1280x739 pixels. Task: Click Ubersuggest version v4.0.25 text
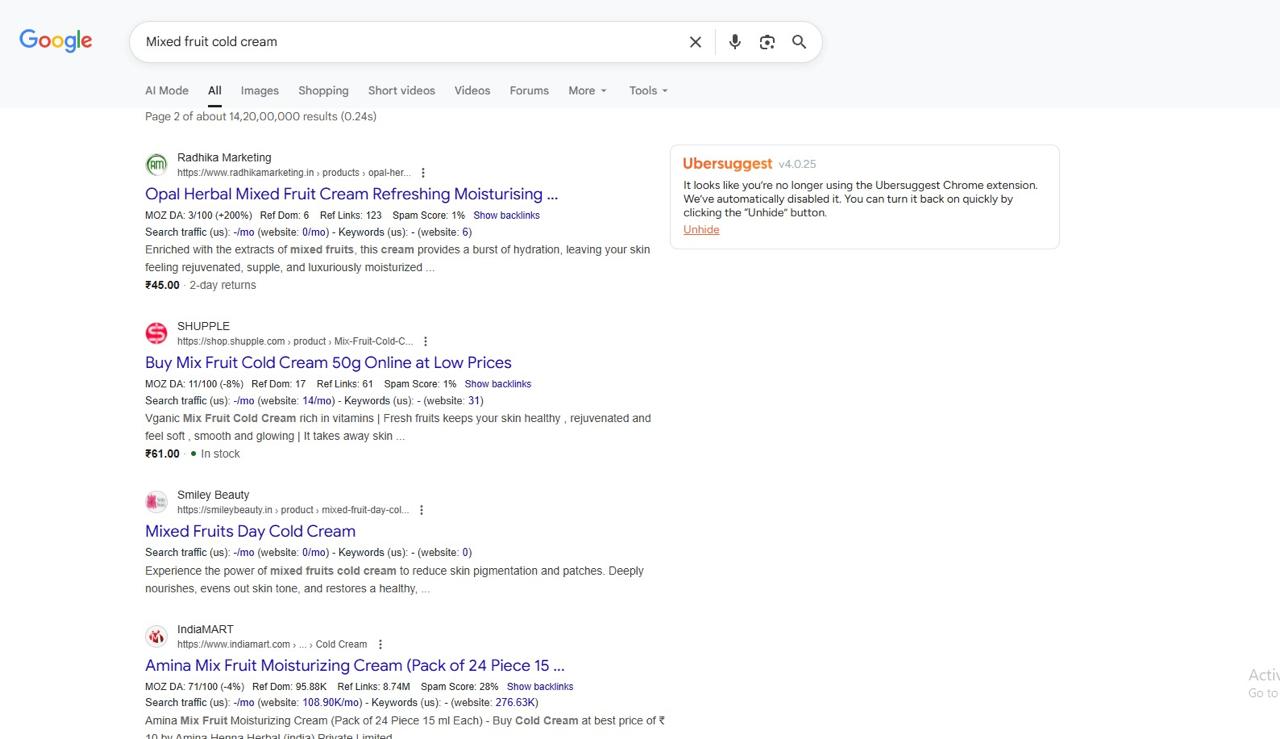pyautogui.click(x=798, y=164)
